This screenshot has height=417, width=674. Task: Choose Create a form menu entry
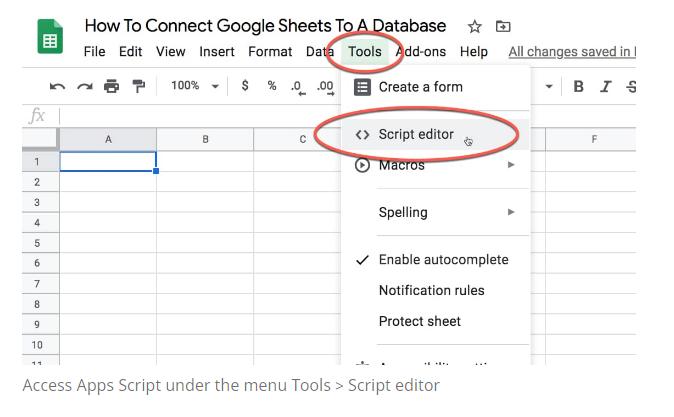[420, 87]
